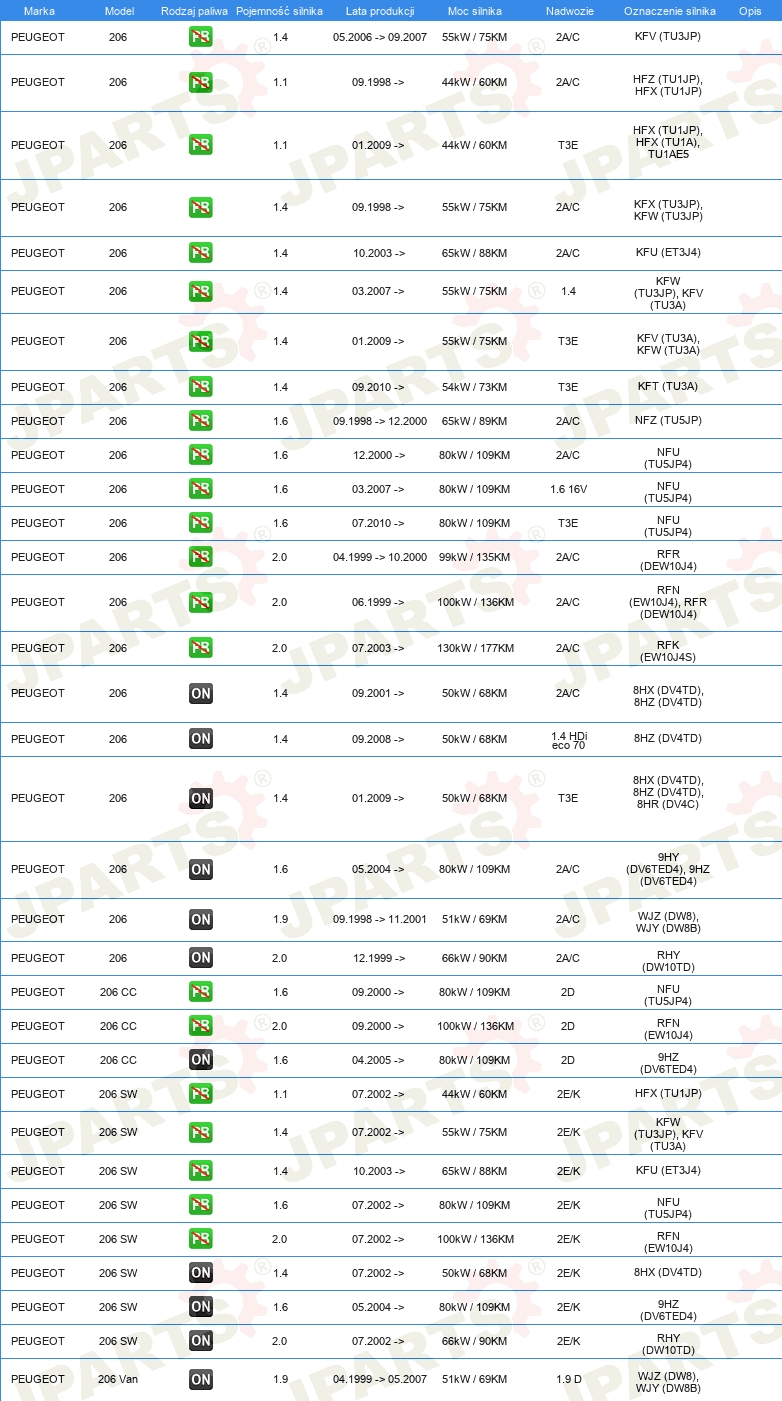Screen dimensions: 782x1401
Task: Select the 06.1999 -> production date cell
Action: coord(379,602)
